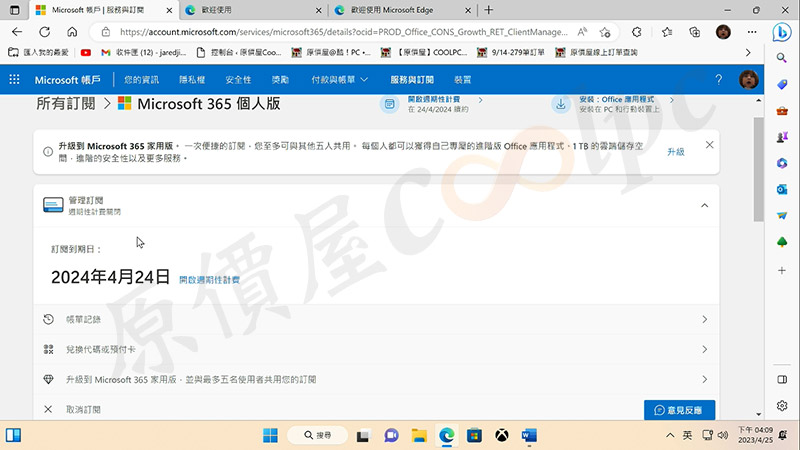Click the 取消訂閱 option
This screenshot has height=450, width=800.
[x=83, y=410]
